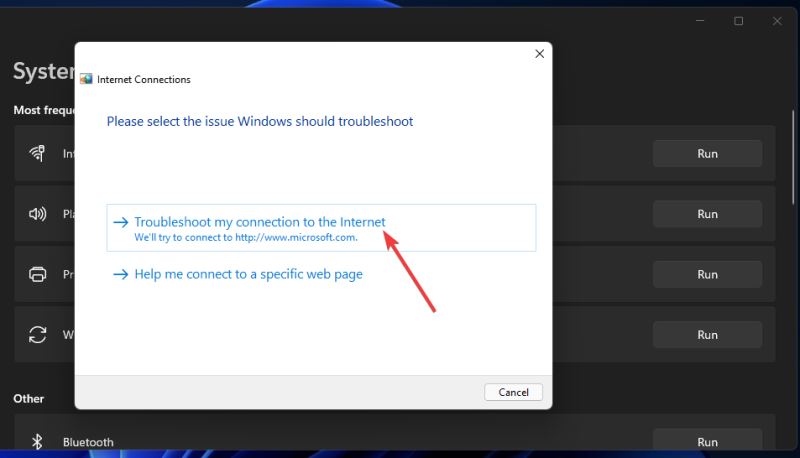This screenshot has height=458, width=800.
Task: Run the Windows Update troubleshooter in Settings
Action: point(707,335)
